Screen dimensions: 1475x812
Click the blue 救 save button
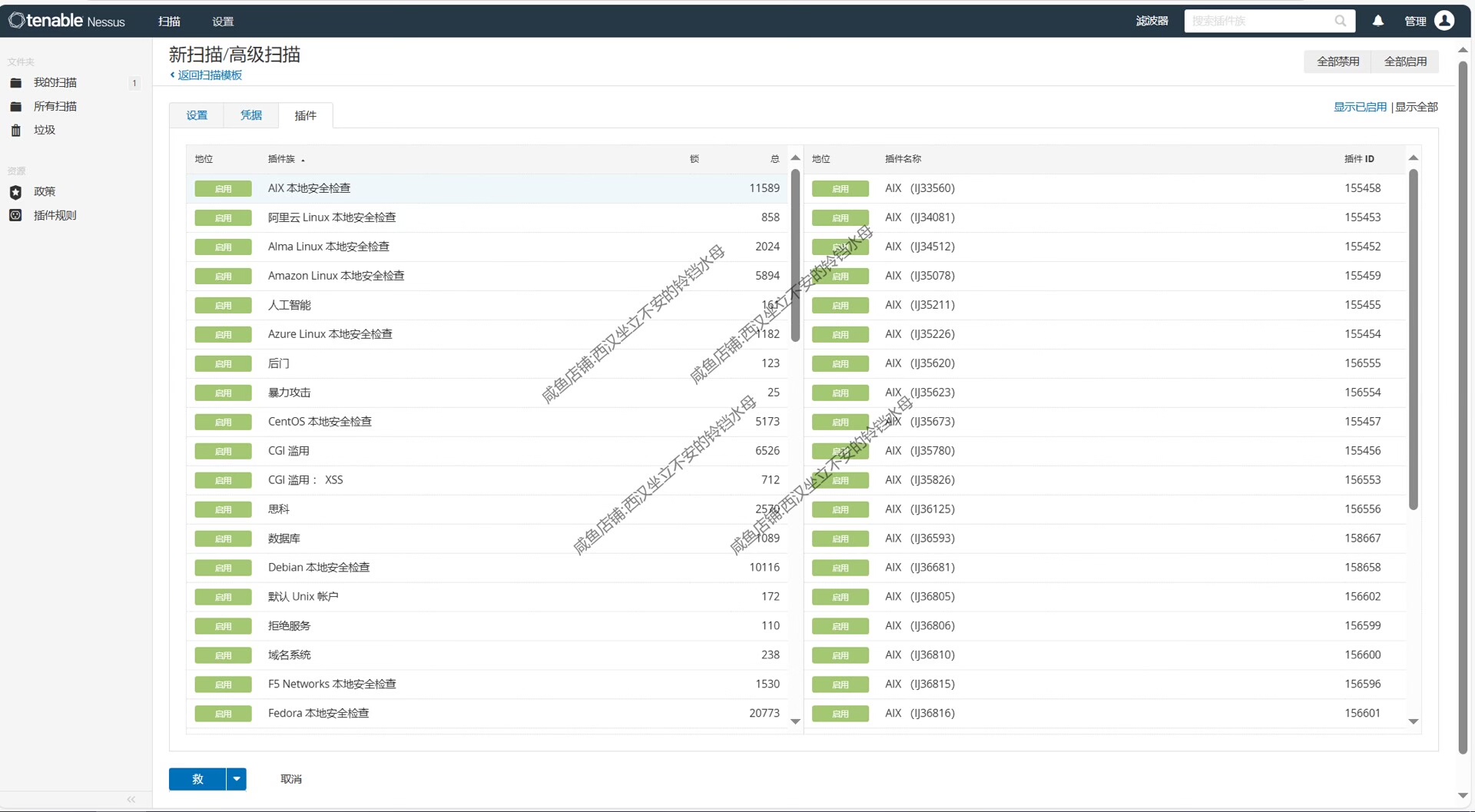click(x=197, y=779)
